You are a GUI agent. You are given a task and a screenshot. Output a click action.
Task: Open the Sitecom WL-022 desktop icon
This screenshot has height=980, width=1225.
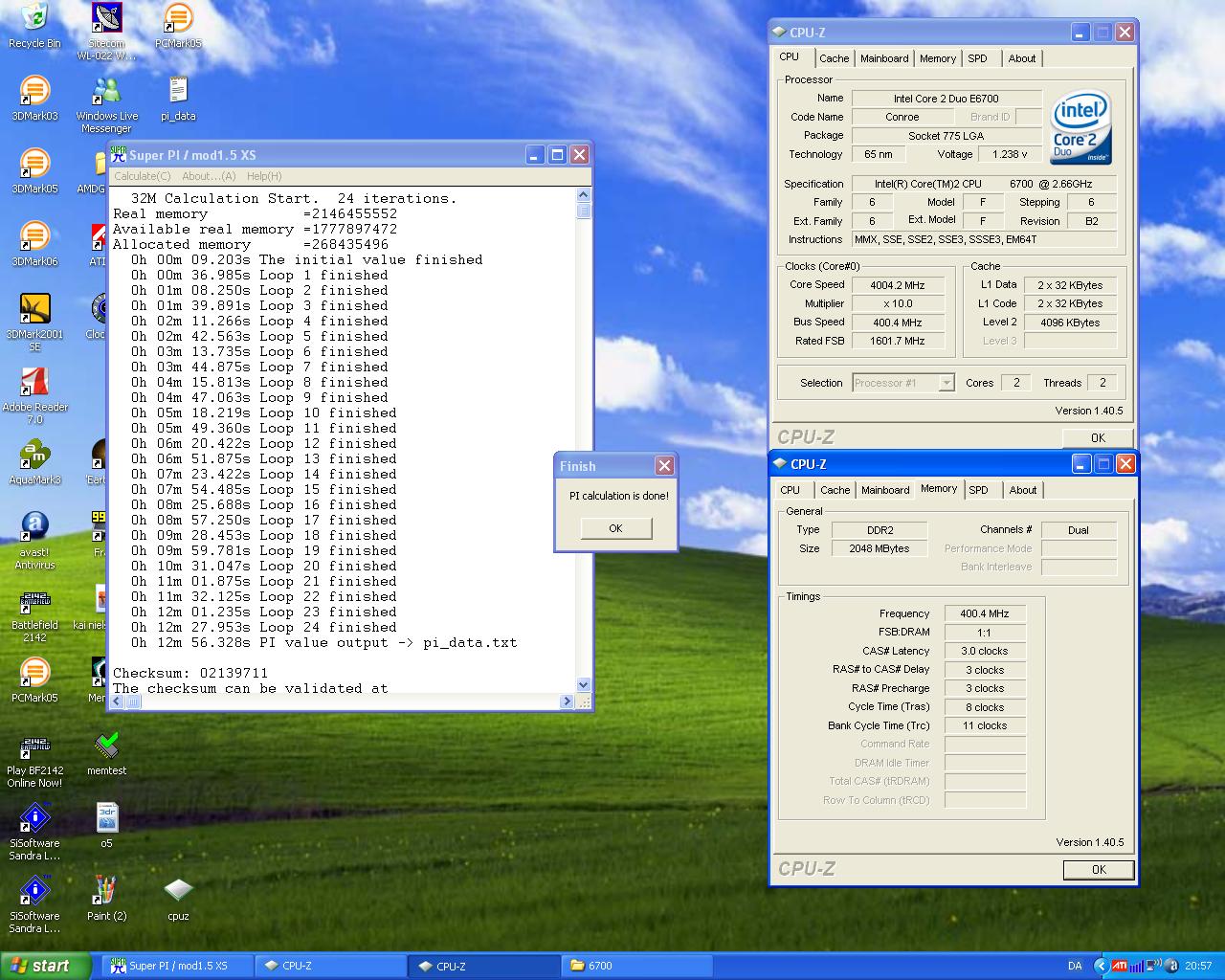(106, 32)
